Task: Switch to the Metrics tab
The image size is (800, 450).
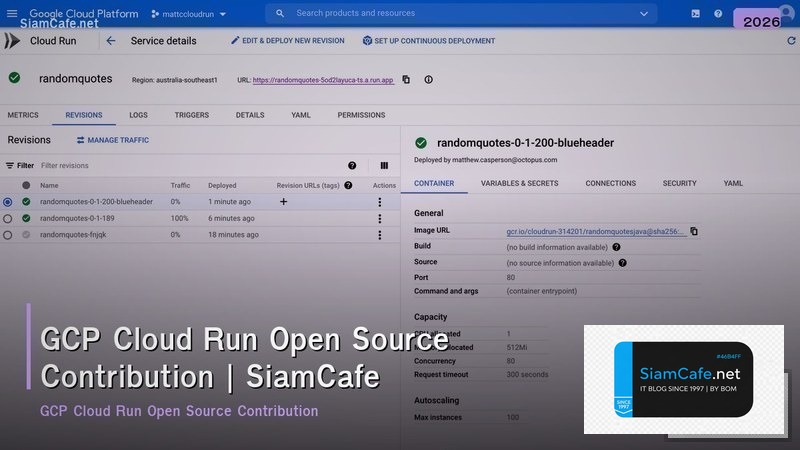Action: pyautogui.click(x=23, y=115)
